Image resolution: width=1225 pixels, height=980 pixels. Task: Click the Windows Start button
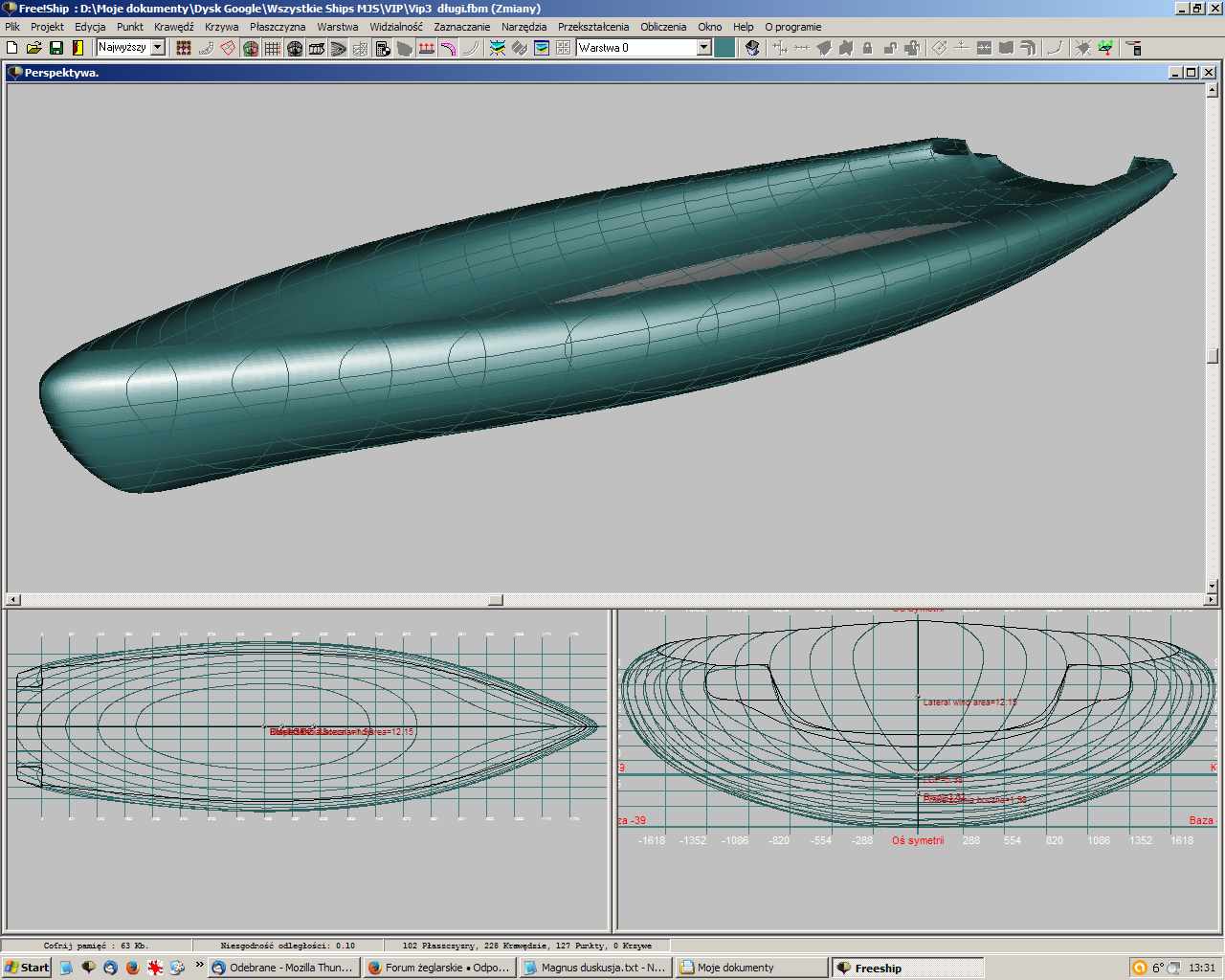click(x=27, y=968)
